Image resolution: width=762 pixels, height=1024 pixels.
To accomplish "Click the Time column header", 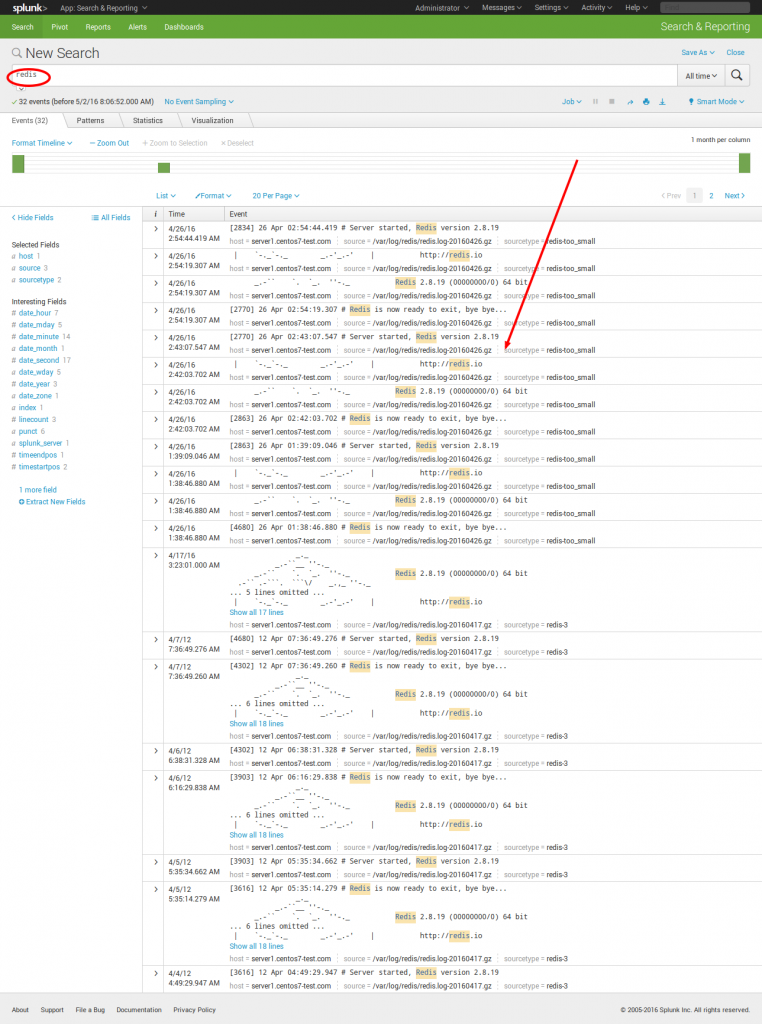I will (x=177, y=214).
